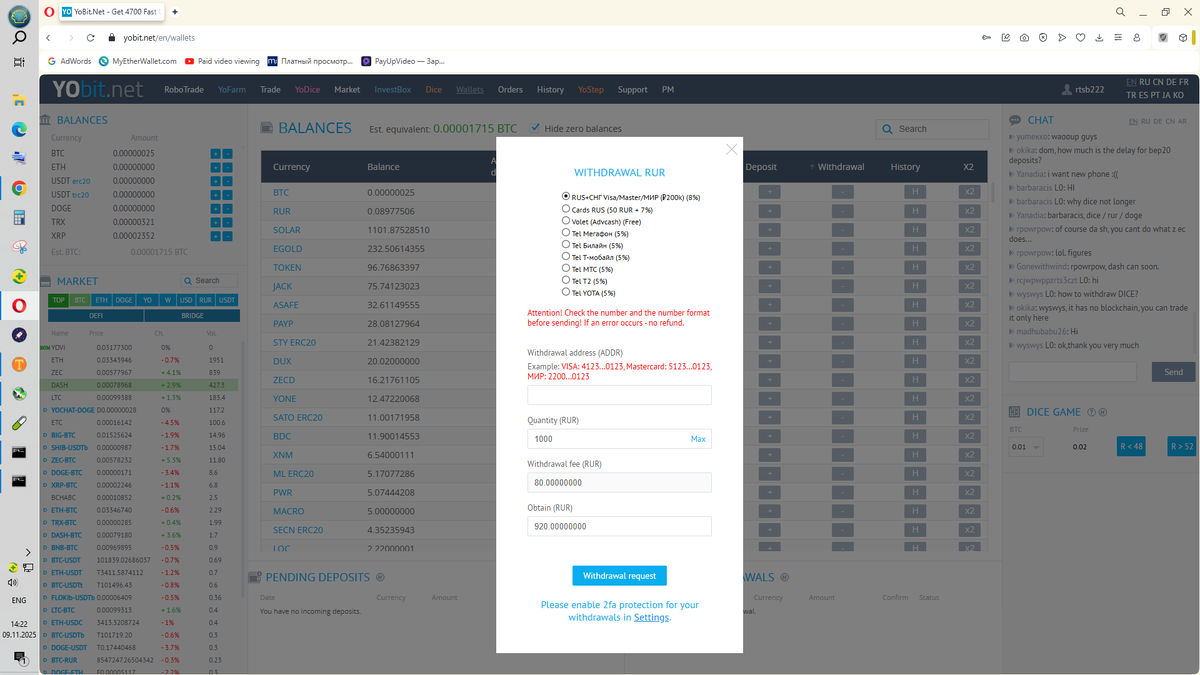Open the Dice Game question-mark help icon
The image size is (1200, 675).
pyautogui.click(x=1091, y=412)
